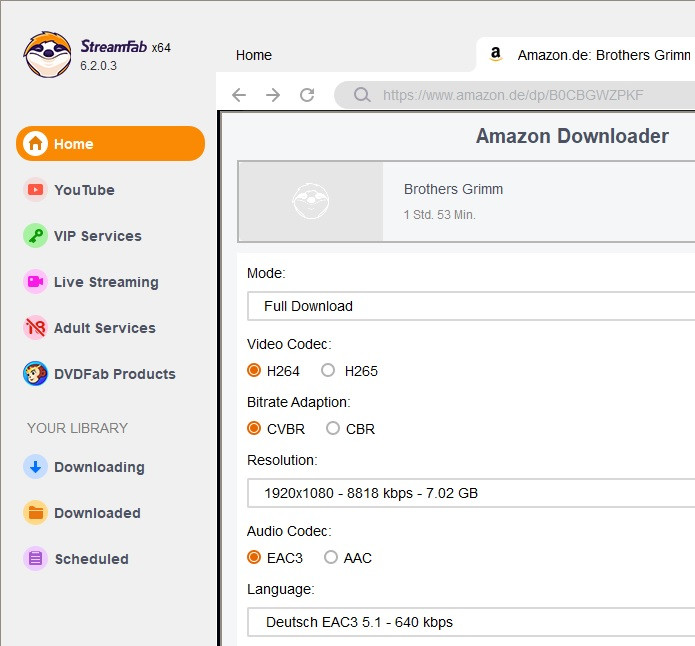The width and height of the screenshot is (695, 646).
Task: Open Scheduled in Your Library
Action: 91,559
